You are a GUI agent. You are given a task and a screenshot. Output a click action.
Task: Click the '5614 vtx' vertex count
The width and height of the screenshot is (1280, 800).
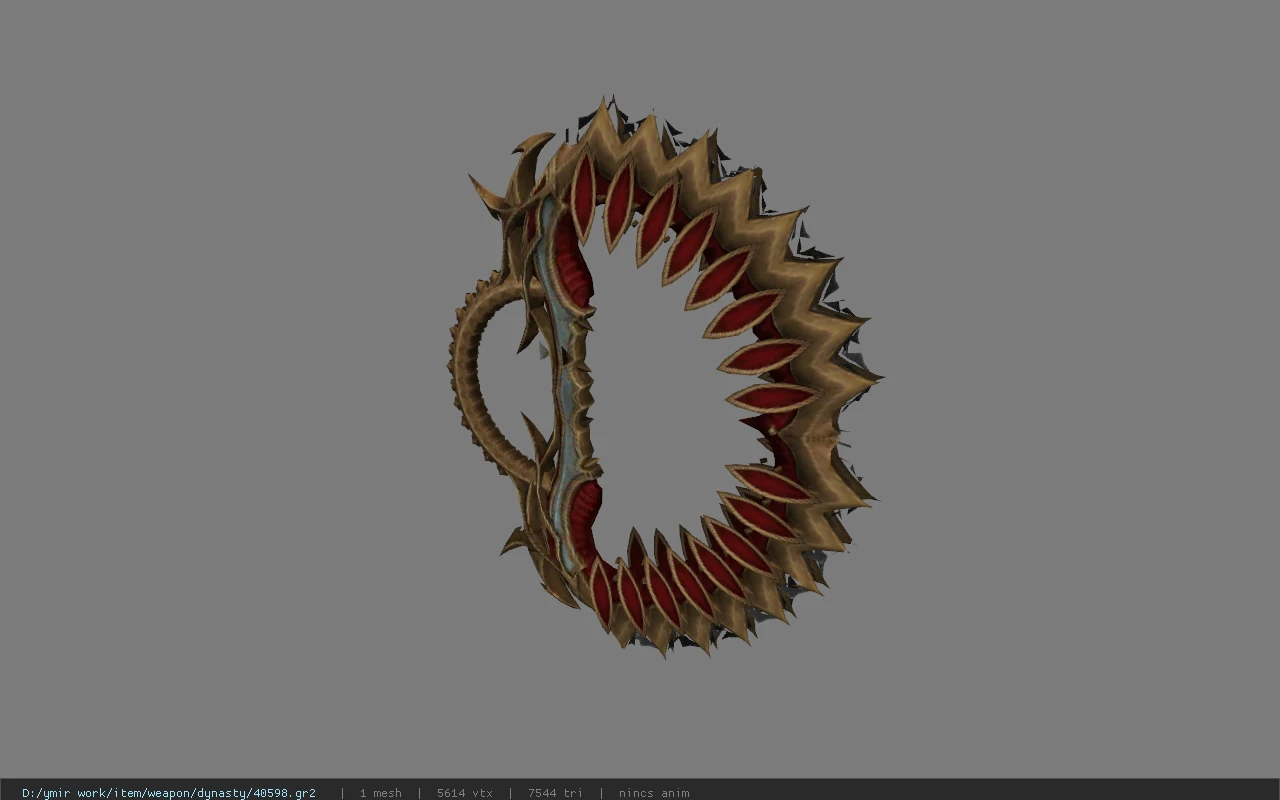[x=464, y=793]
